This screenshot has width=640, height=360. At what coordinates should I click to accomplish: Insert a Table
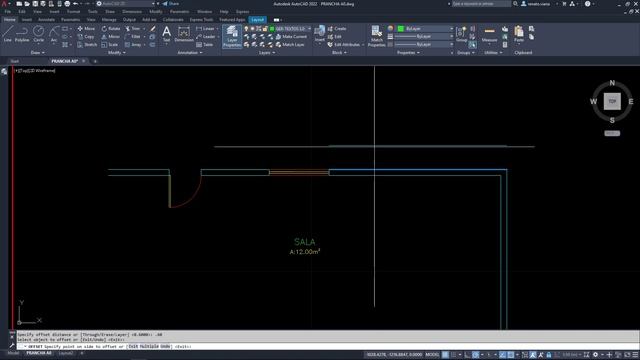[204, 44]
